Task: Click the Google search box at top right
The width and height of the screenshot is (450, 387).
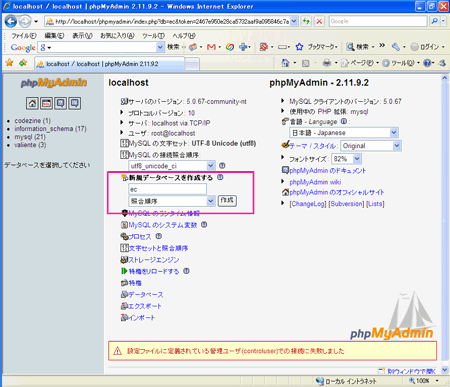Action: point(378,21)
